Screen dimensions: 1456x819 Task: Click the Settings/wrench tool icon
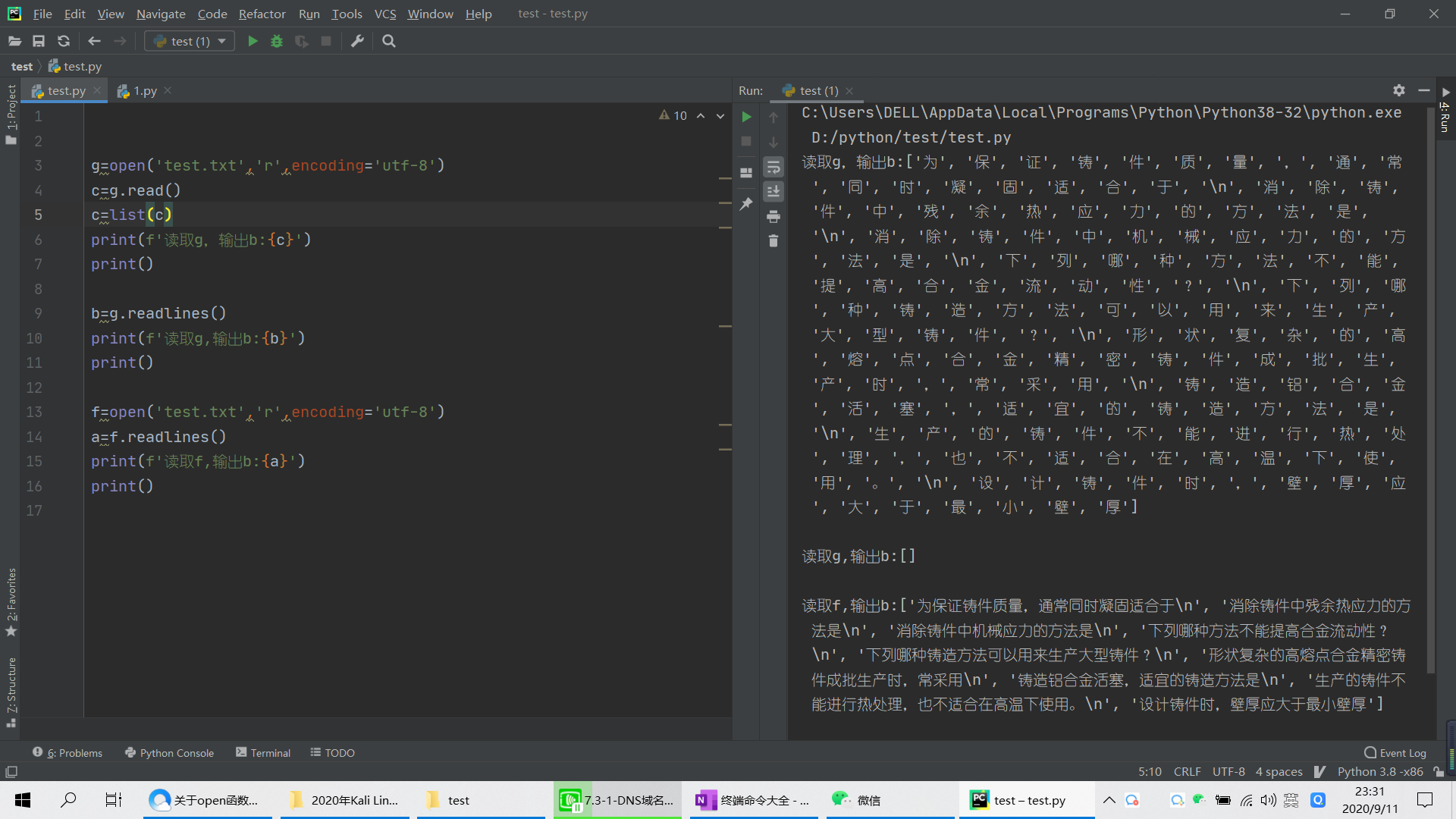(x=358, y=41)
